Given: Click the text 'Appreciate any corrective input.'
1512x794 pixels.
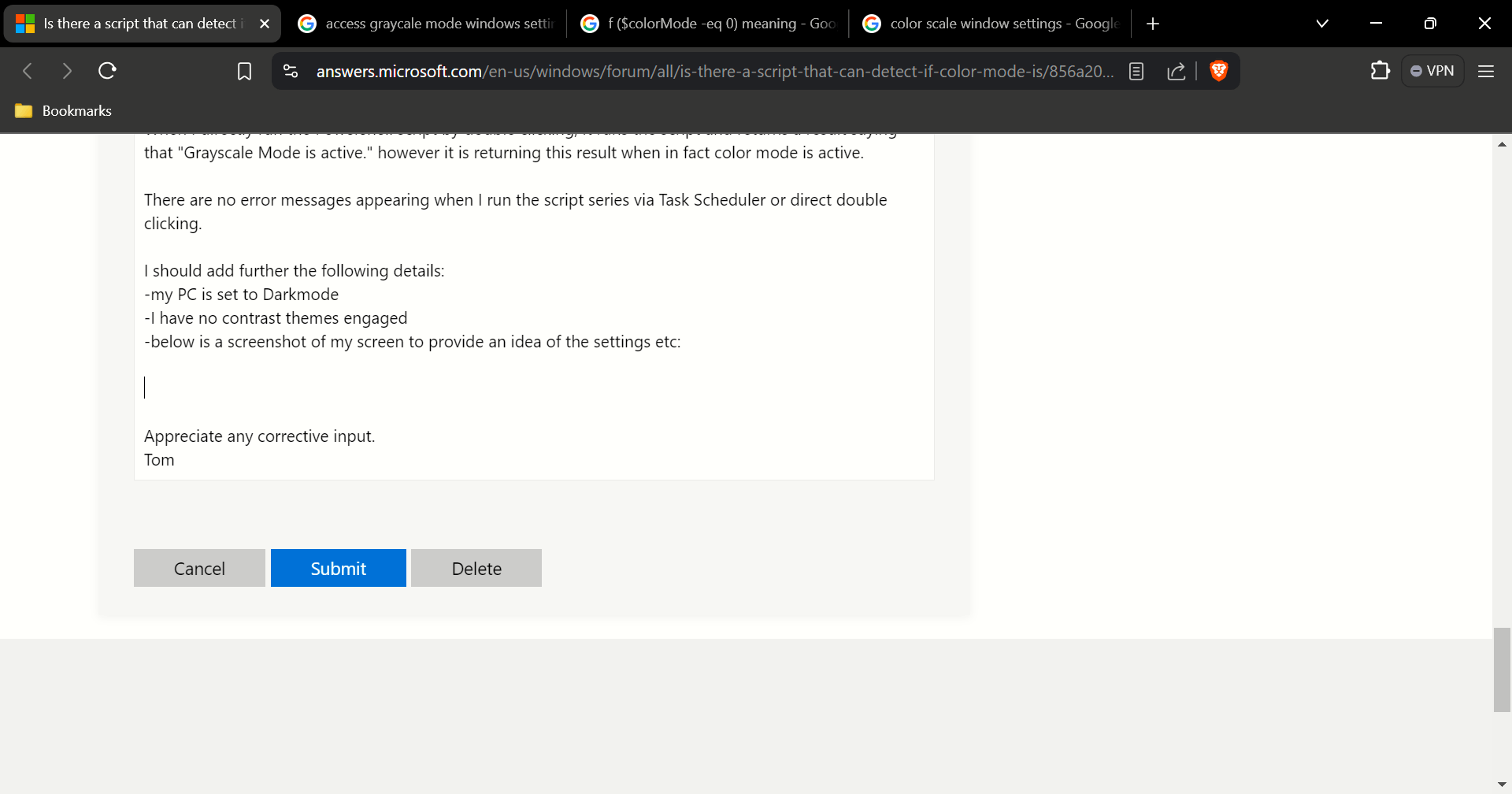Looking at the screenshot, I should (260, 436).
